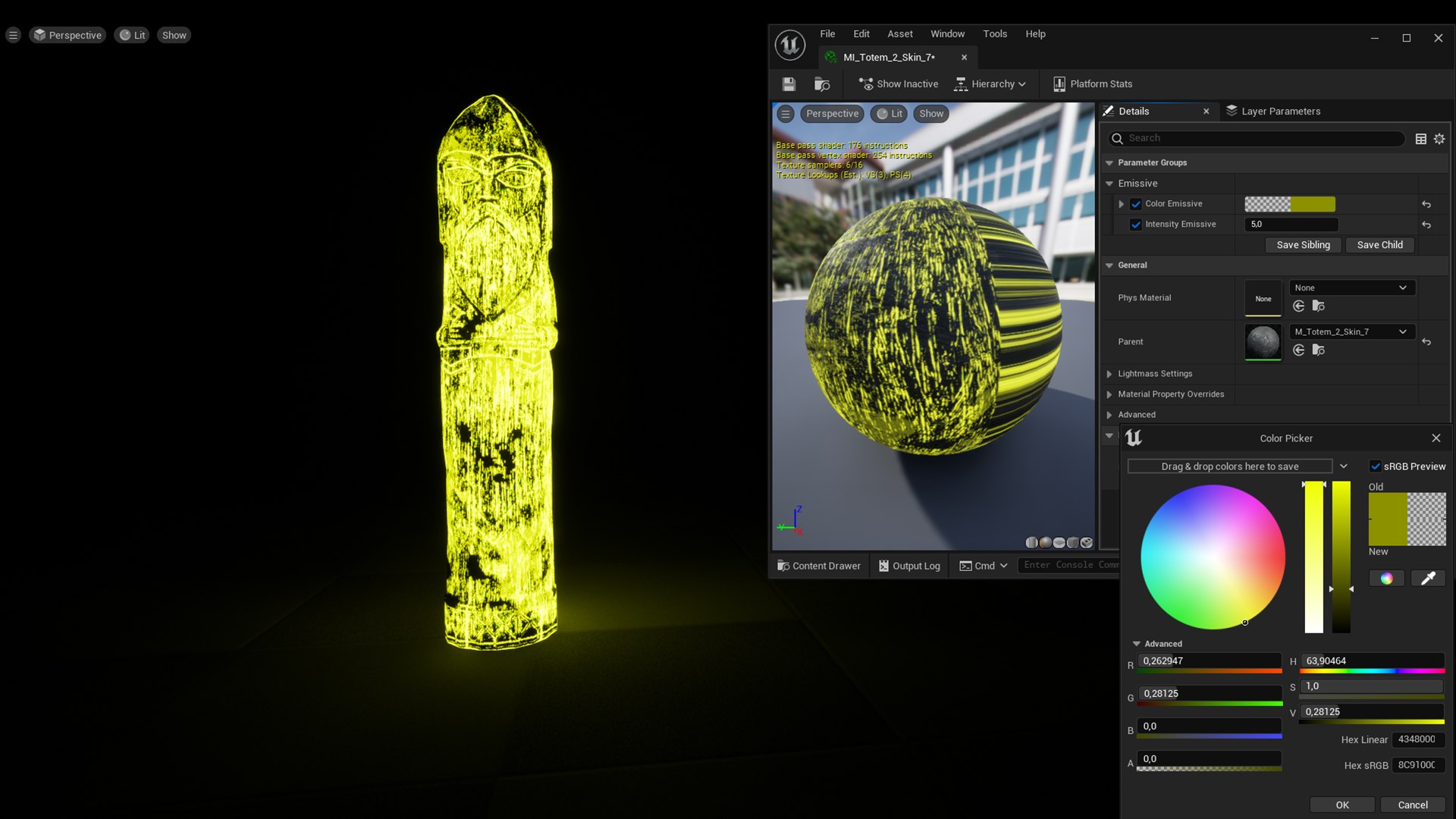Open Hierarchy dropdown in toolbar
1456x819 pixels.
pos(990,84)
